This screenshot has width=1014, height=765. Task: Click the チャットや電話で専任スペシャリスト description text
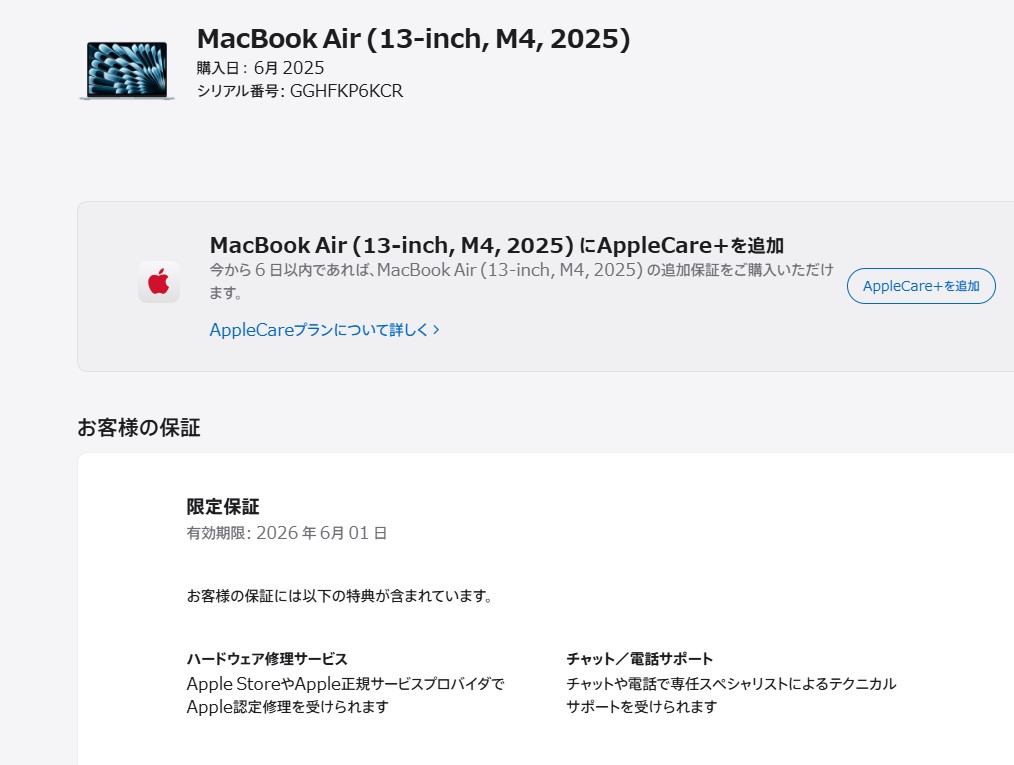[x=731, y=695]
